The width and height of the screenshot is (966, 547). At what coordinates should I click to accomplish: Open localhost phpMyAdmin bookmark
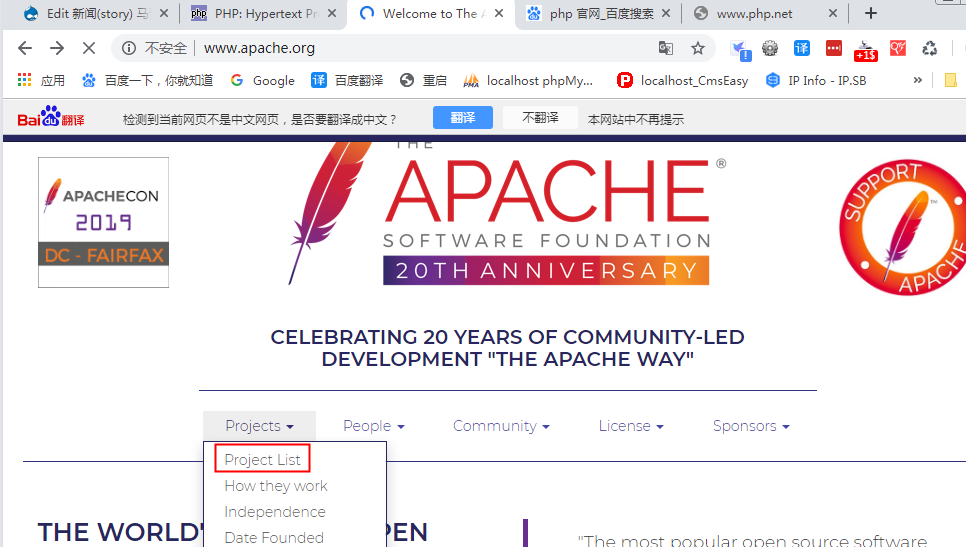[x=529, y=80]
